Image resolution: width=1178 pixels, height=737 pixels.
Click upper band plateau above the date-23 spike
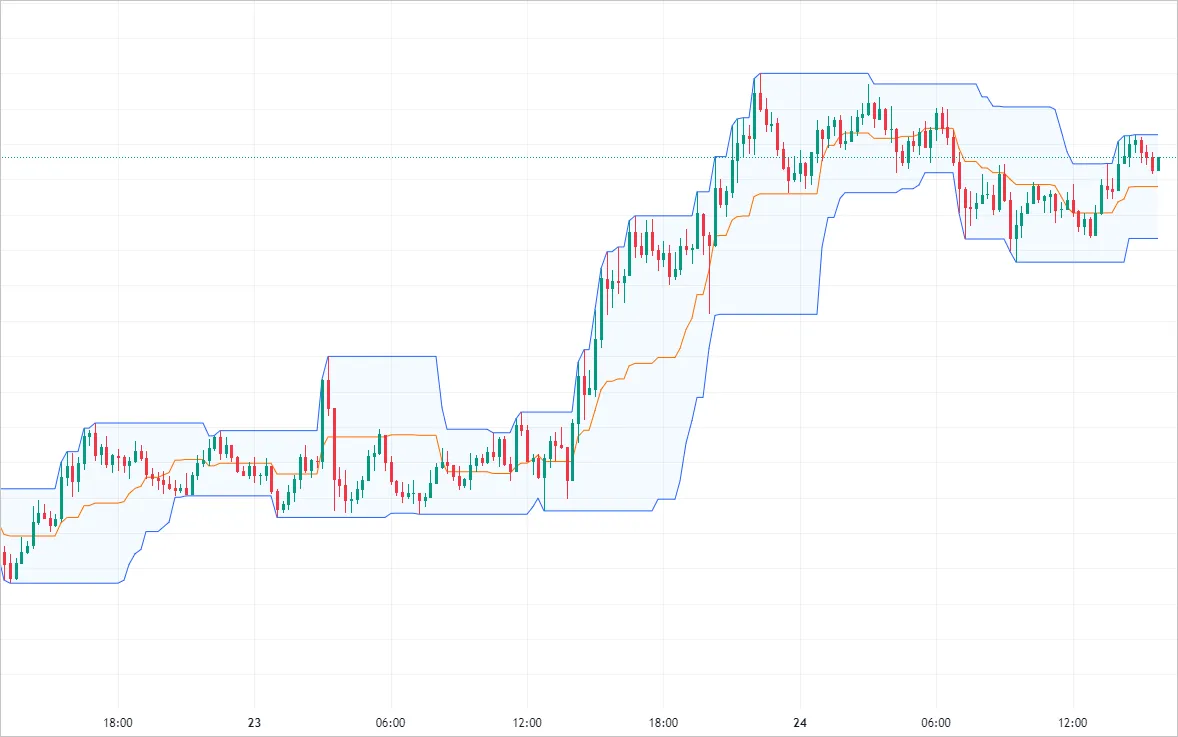click(382, 356)
